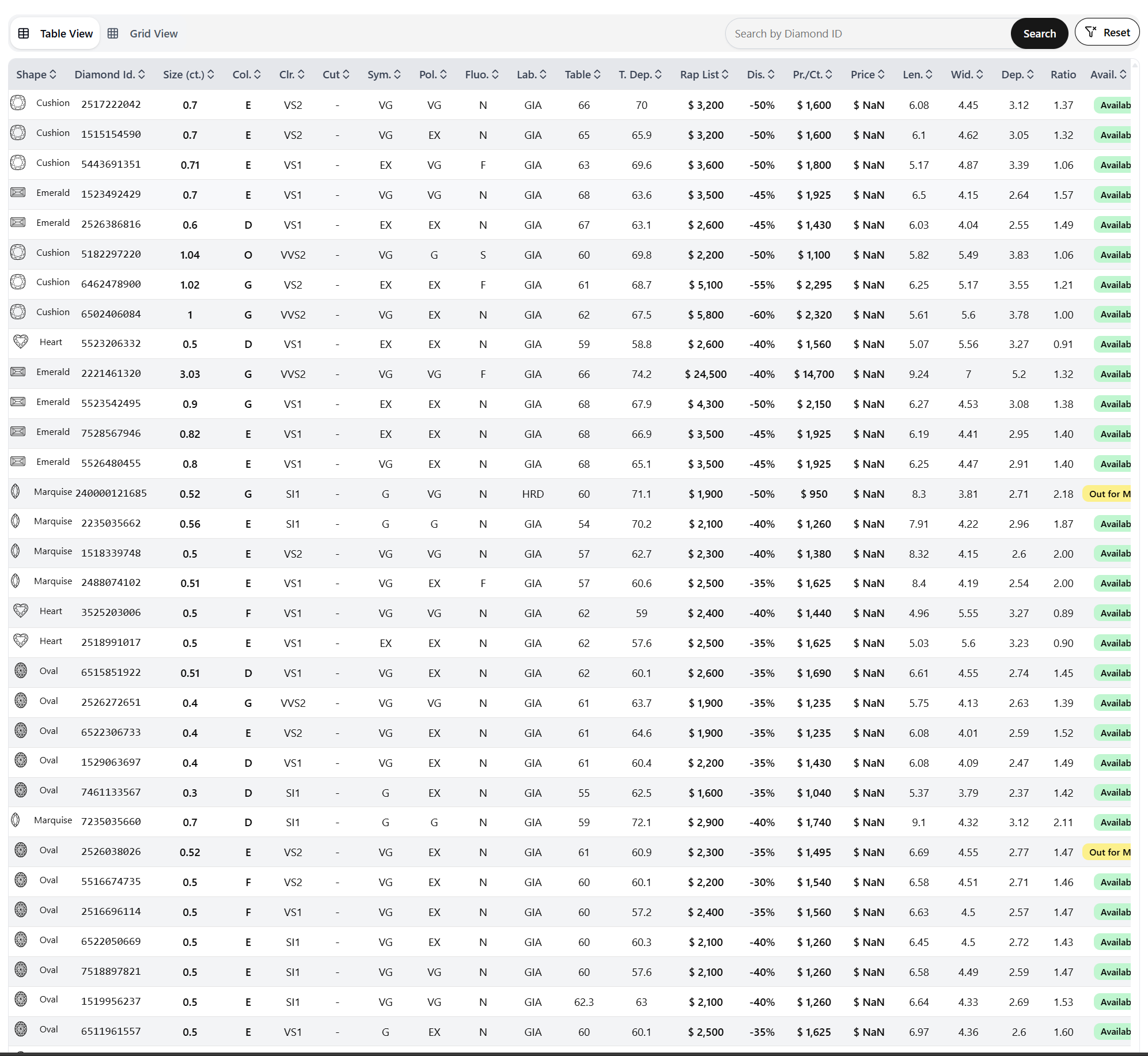1148x1056 pixels.
Task: Sort by Shape column arrows
Action: [x=53, y=74]
